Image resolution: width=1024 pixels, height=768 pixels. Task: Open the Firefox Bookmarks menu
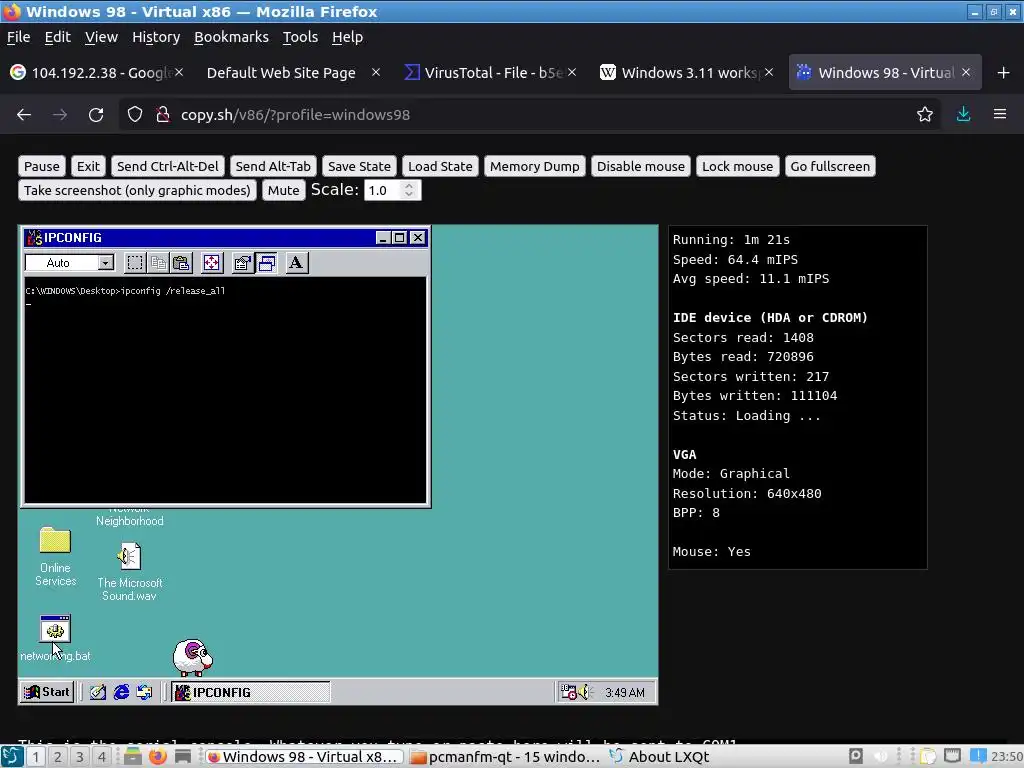(x=231, y=37)
